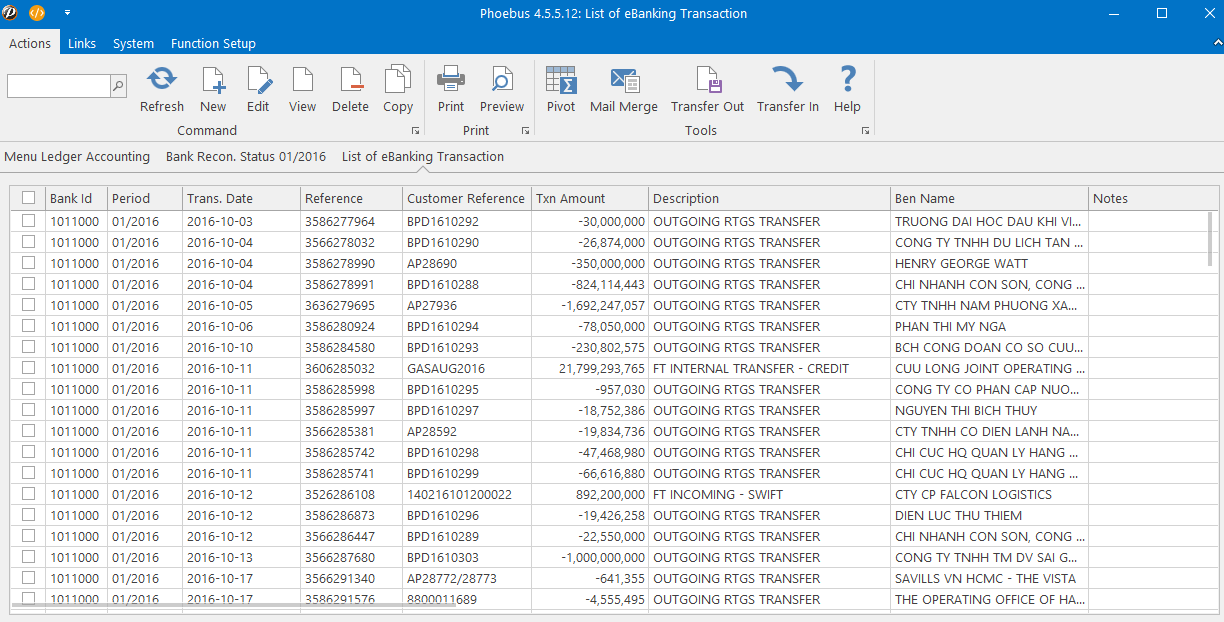Check the row with reference 3586278990
Viewport: 1224px width, 622px height.
[28, 263]
